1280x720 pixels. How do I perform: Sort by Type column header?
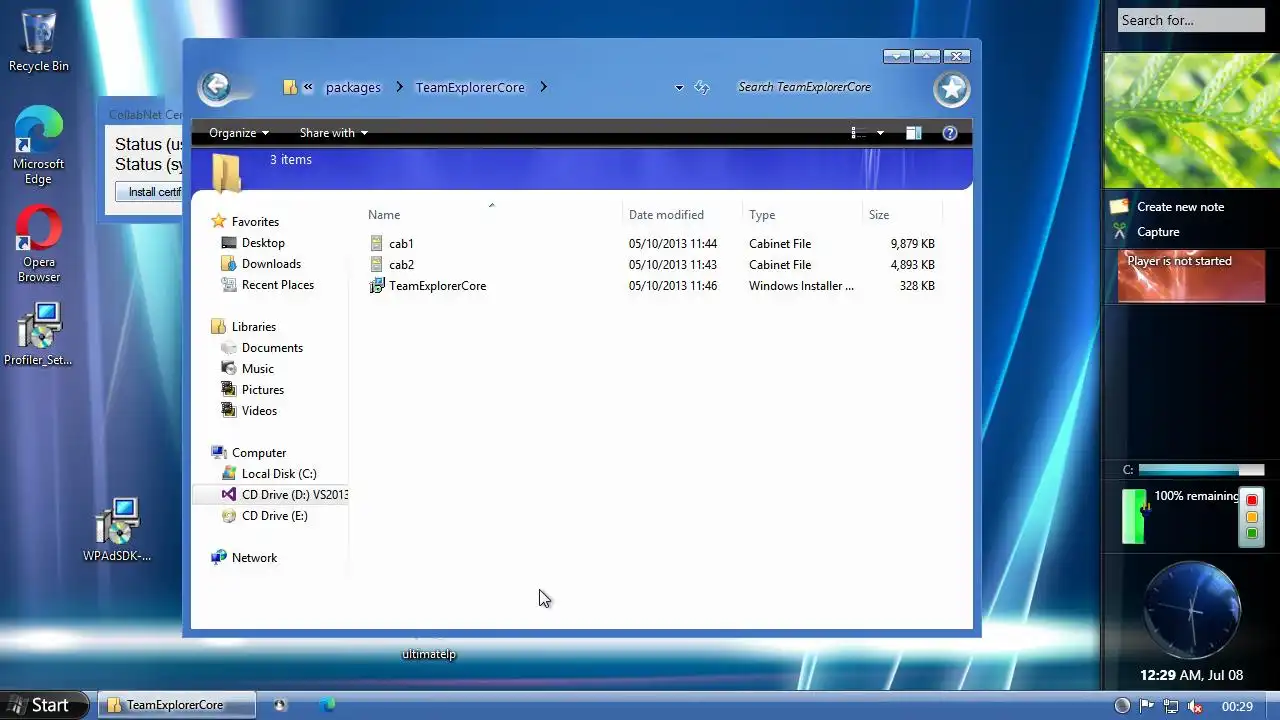[762, 215]
